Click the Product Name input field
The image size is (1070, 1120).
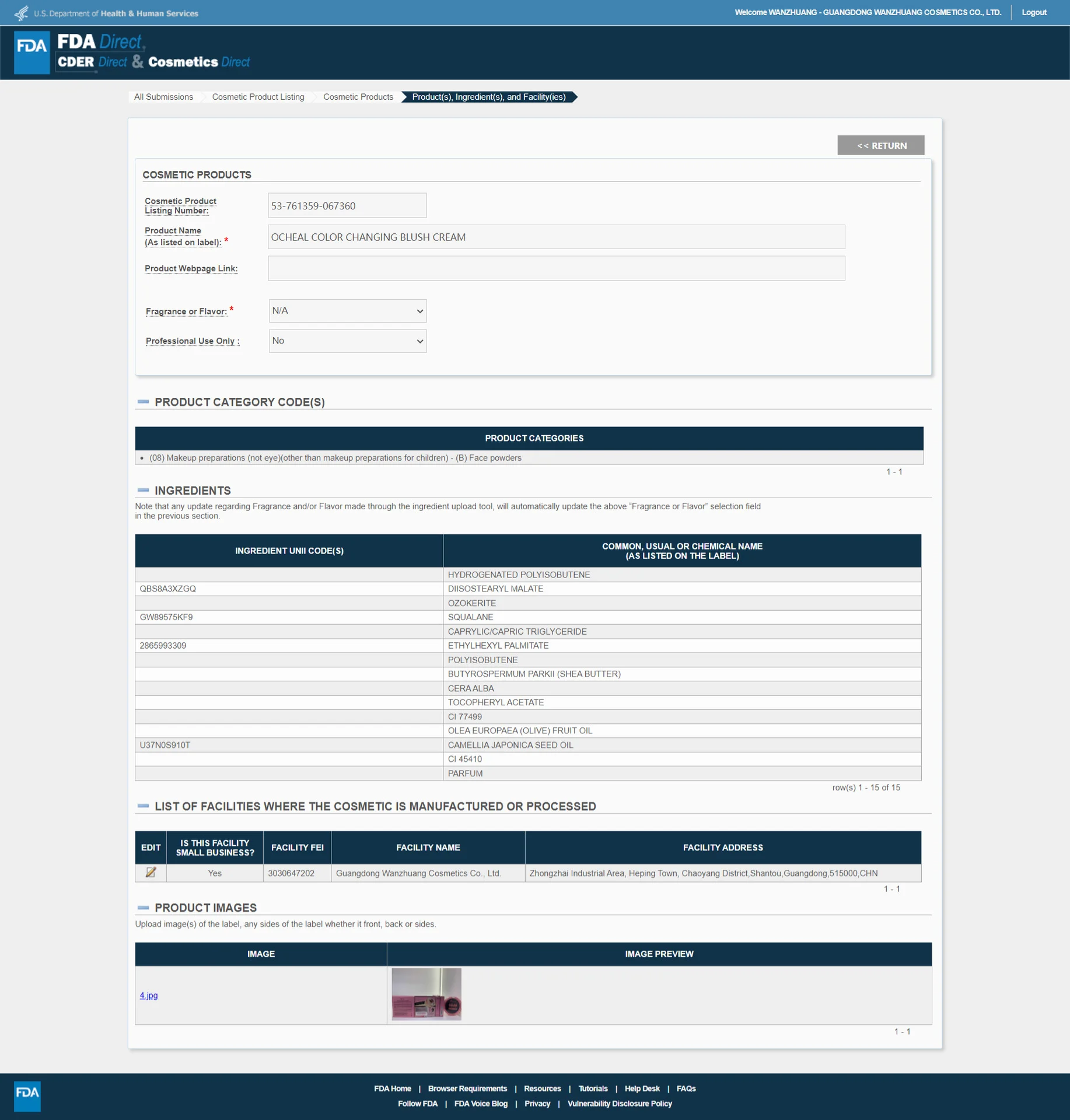[556, 237]
